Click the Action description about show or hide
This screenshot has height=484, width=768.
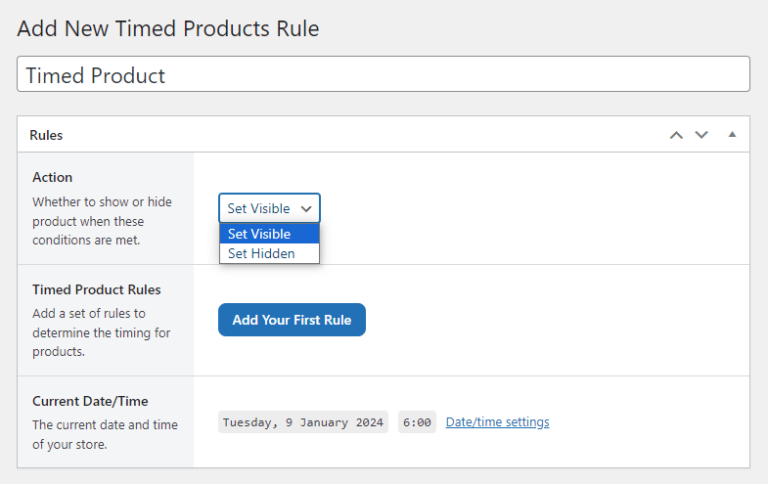(102, 221)
